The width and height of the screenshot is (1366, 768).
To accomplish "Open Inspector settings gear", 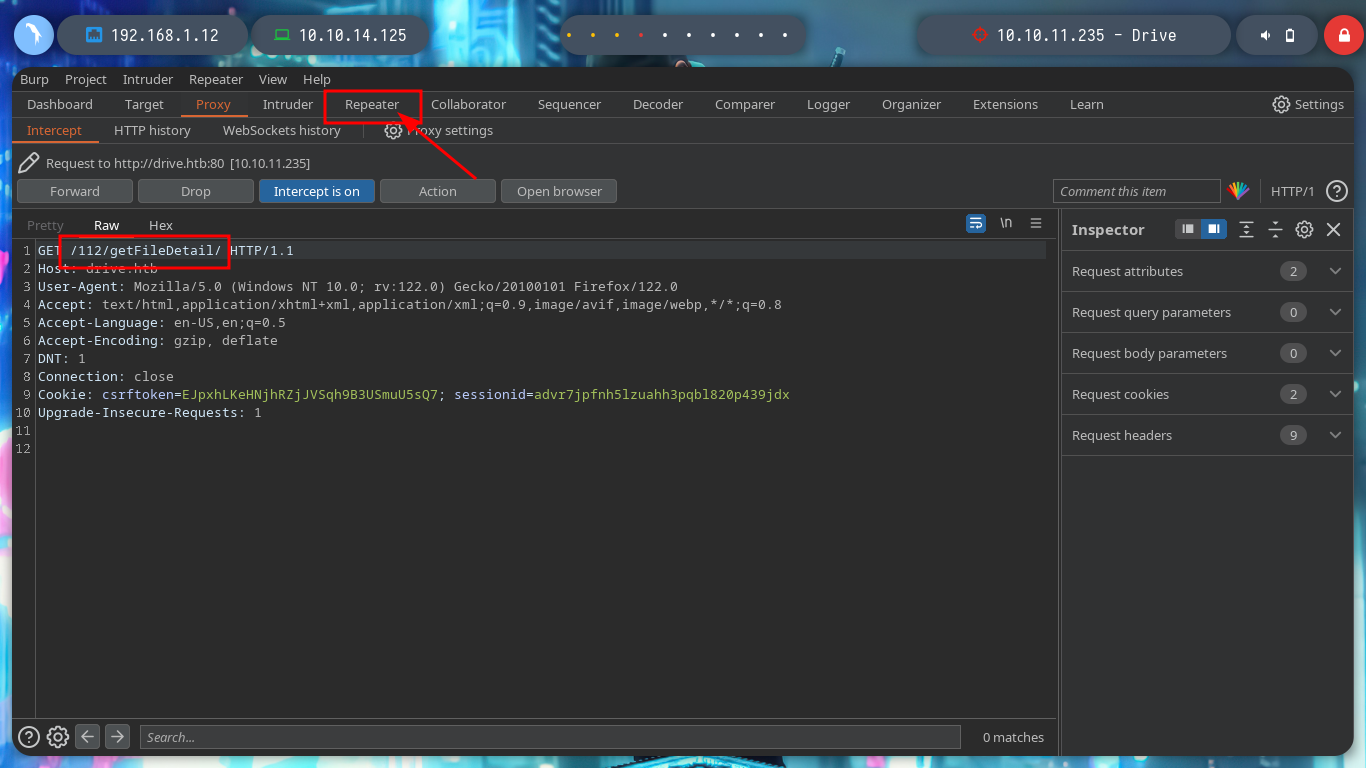I will click(1304, 229).
